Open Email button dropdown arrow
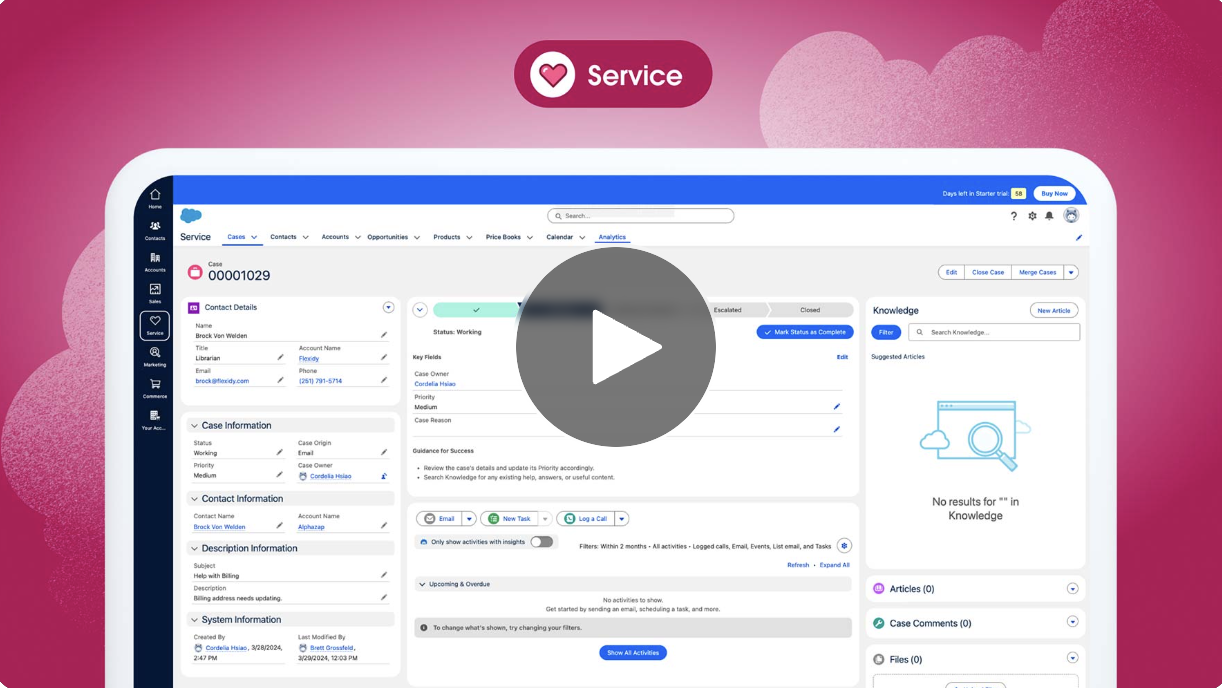This screenshot has height=688, width=1222. [x=469, y=519]
